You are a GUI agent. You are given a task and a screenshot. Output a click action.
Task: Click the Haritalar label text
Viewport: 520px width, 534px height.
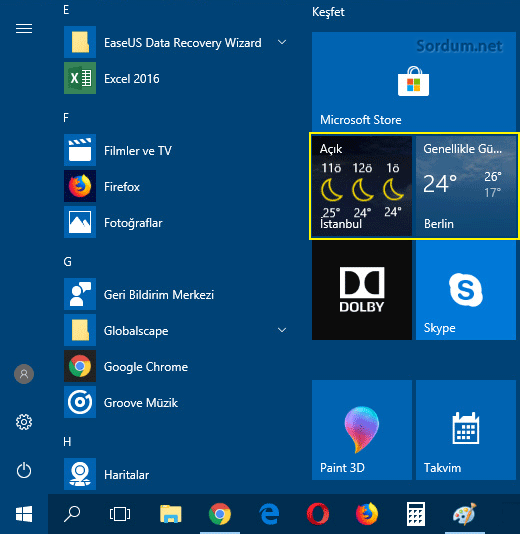point(127,475)
